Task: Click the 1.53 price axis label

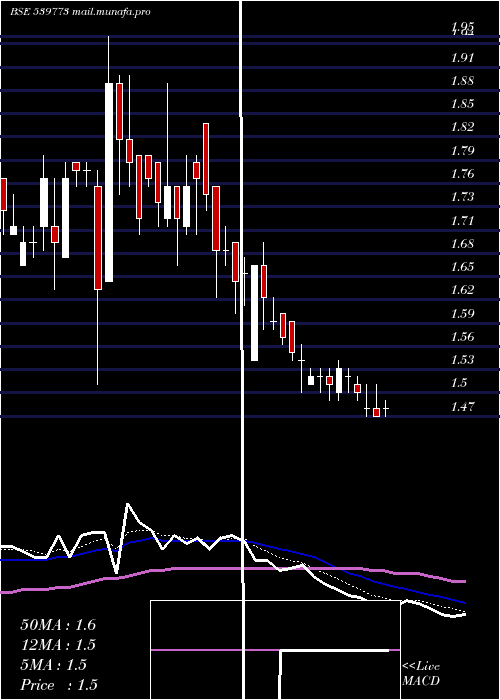Action: 461,359
